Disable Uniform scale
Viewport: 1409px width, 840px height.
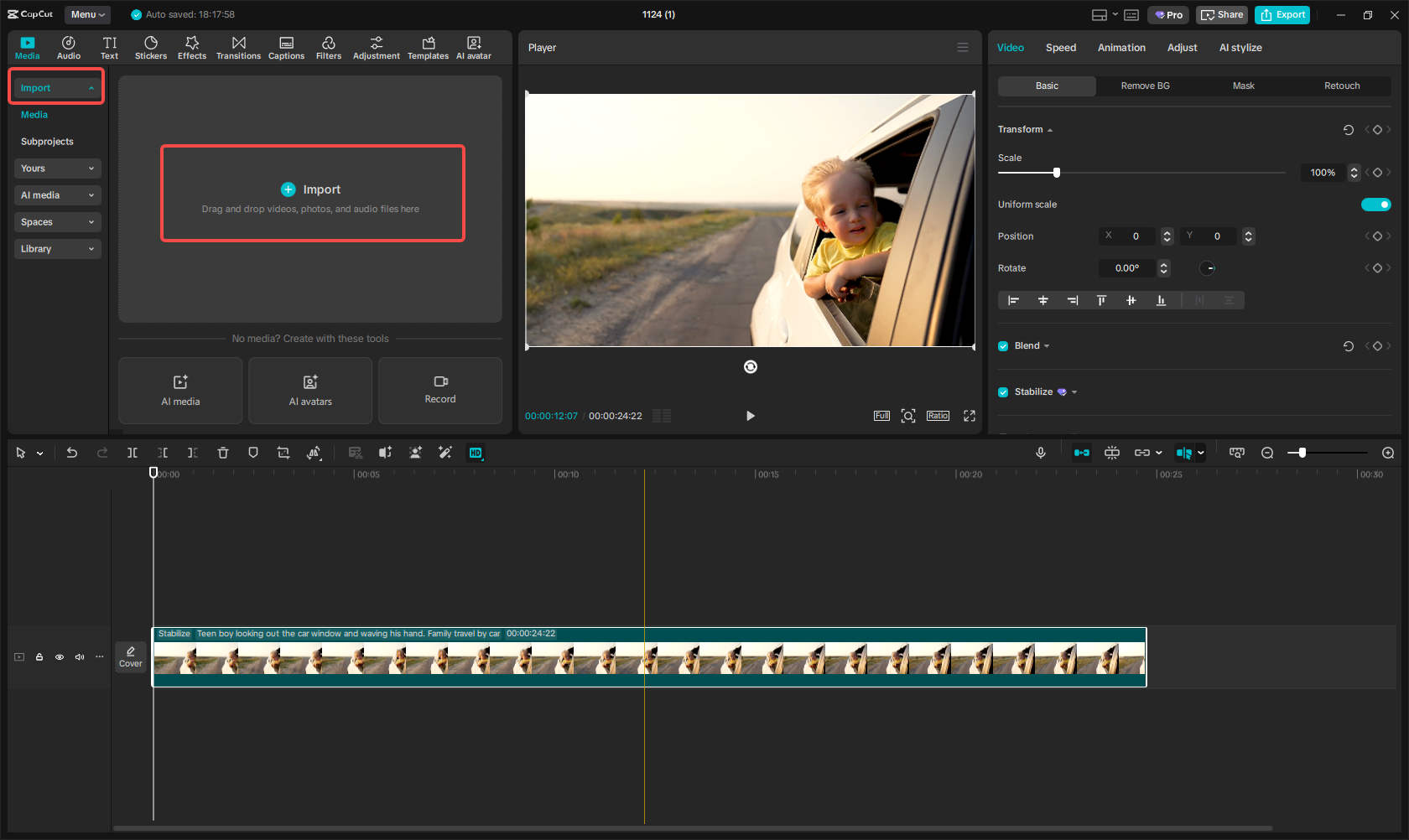click(x=1375, y=204)
